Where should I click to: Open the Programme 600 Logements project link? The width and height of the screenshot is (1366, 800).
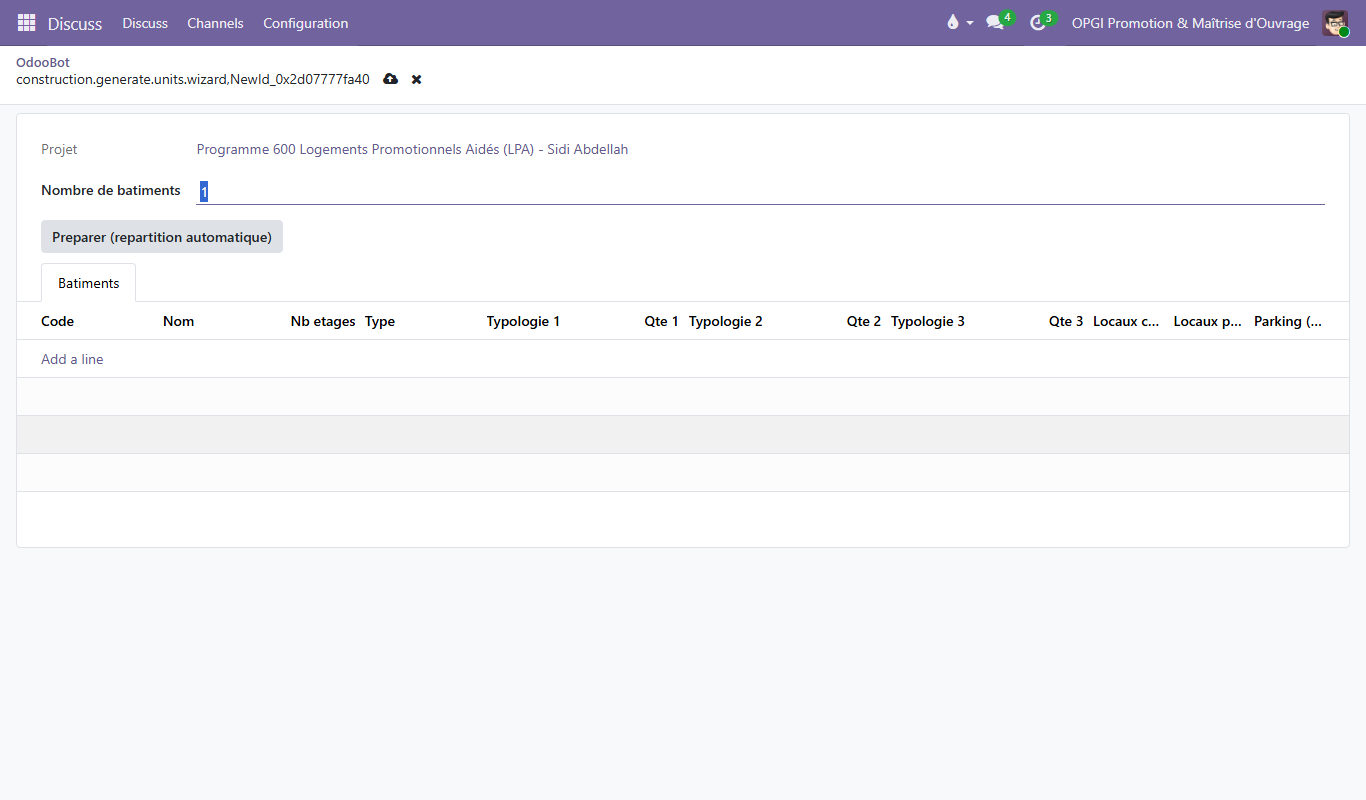pyautogui.click(x=412, y=149)
